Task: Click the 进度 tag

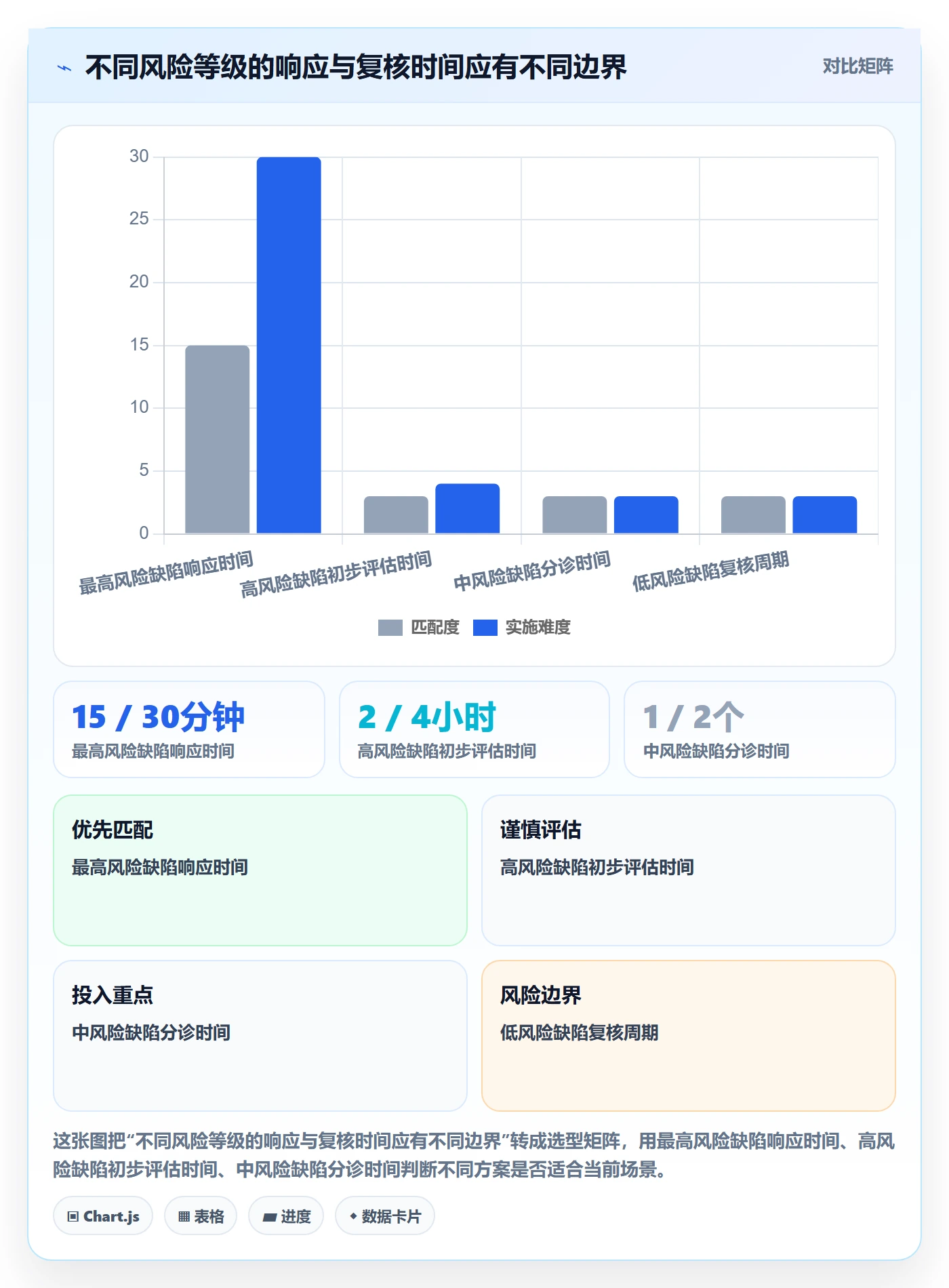Action: tap(286, 1216)
